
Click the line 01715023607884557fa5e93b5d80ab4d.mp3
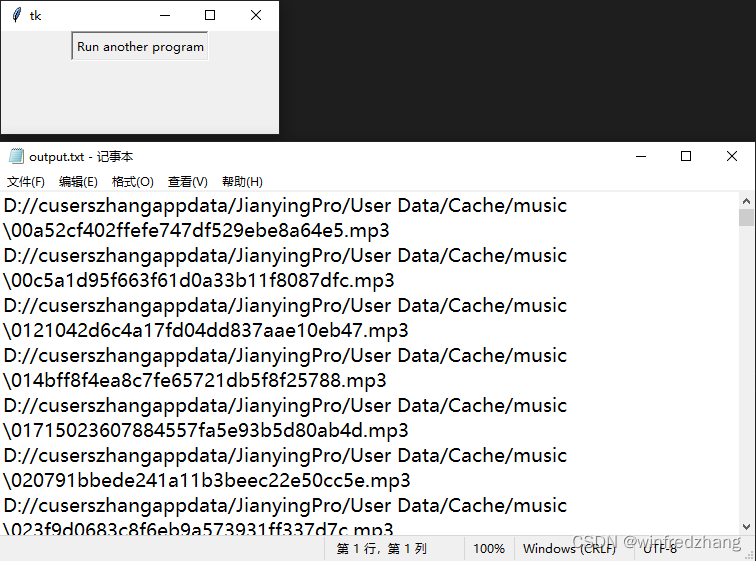click(206, 430)
